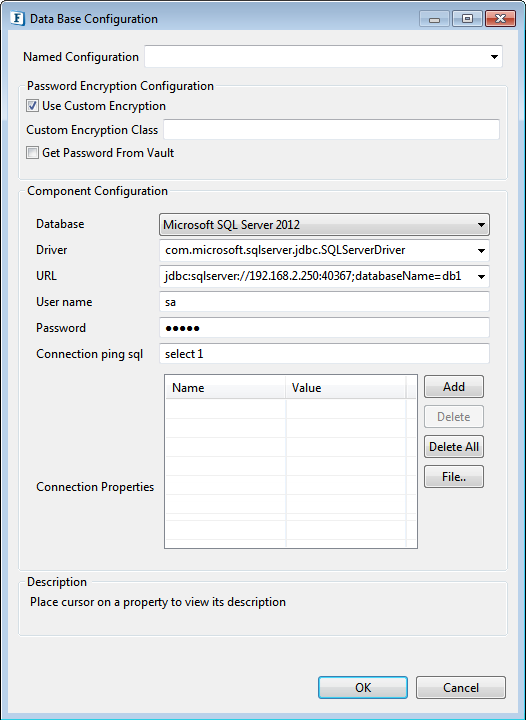The height and width of the screenshot is (720, 526).
Task: Open the Named Configuration dropdown
Action: [x=494, y=57]
